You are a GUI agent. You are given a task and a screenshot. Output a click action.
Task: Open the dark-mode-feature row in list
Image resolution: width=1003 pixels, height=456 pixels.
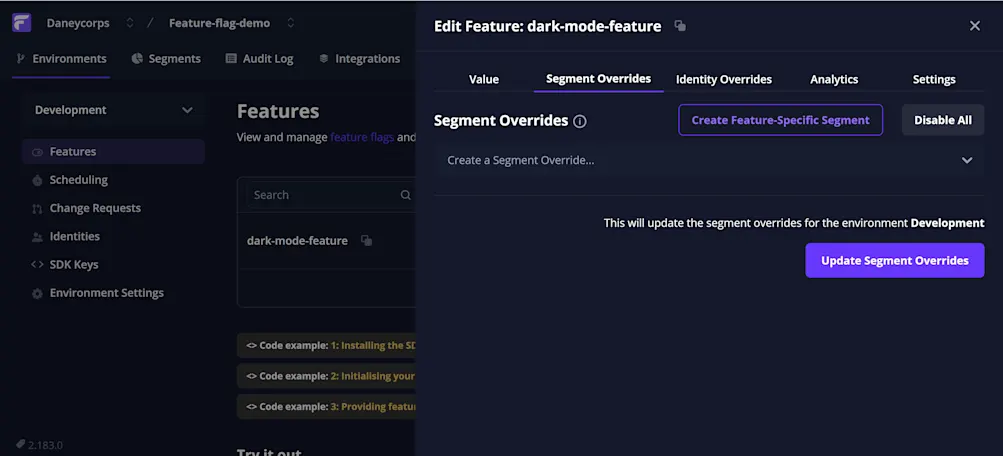coord(326,241)
